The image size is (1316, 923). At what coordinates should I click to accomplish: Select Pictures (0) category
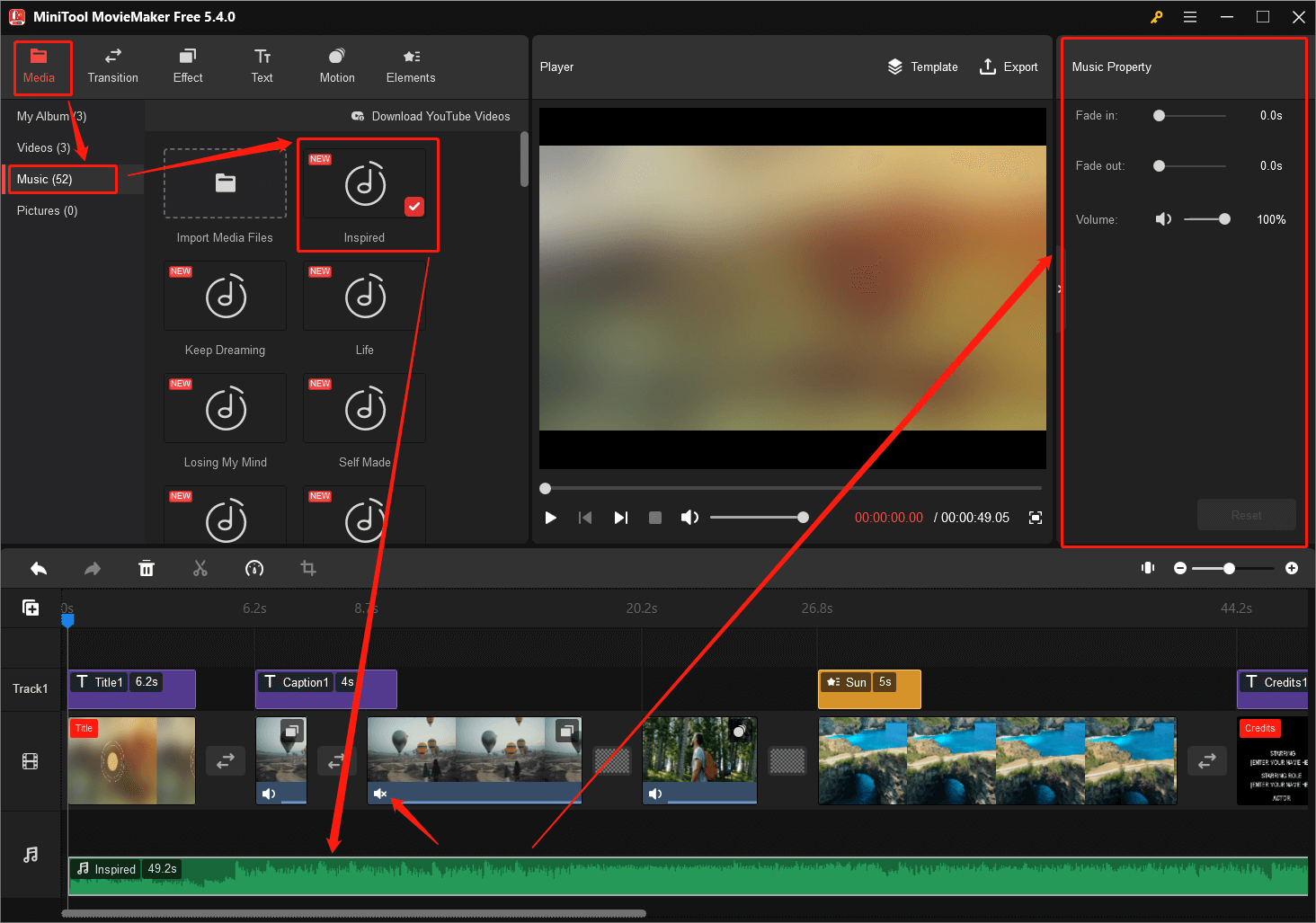(48, 210)
